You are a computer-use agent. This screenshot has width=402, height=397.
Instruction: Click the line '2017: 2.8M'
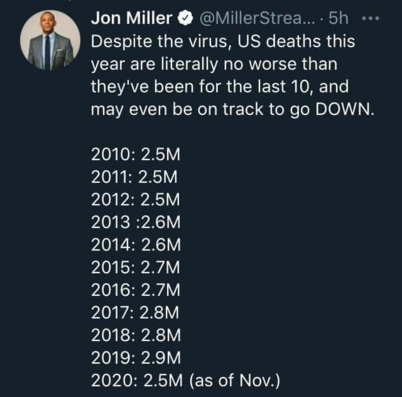[x=135, y=313]
